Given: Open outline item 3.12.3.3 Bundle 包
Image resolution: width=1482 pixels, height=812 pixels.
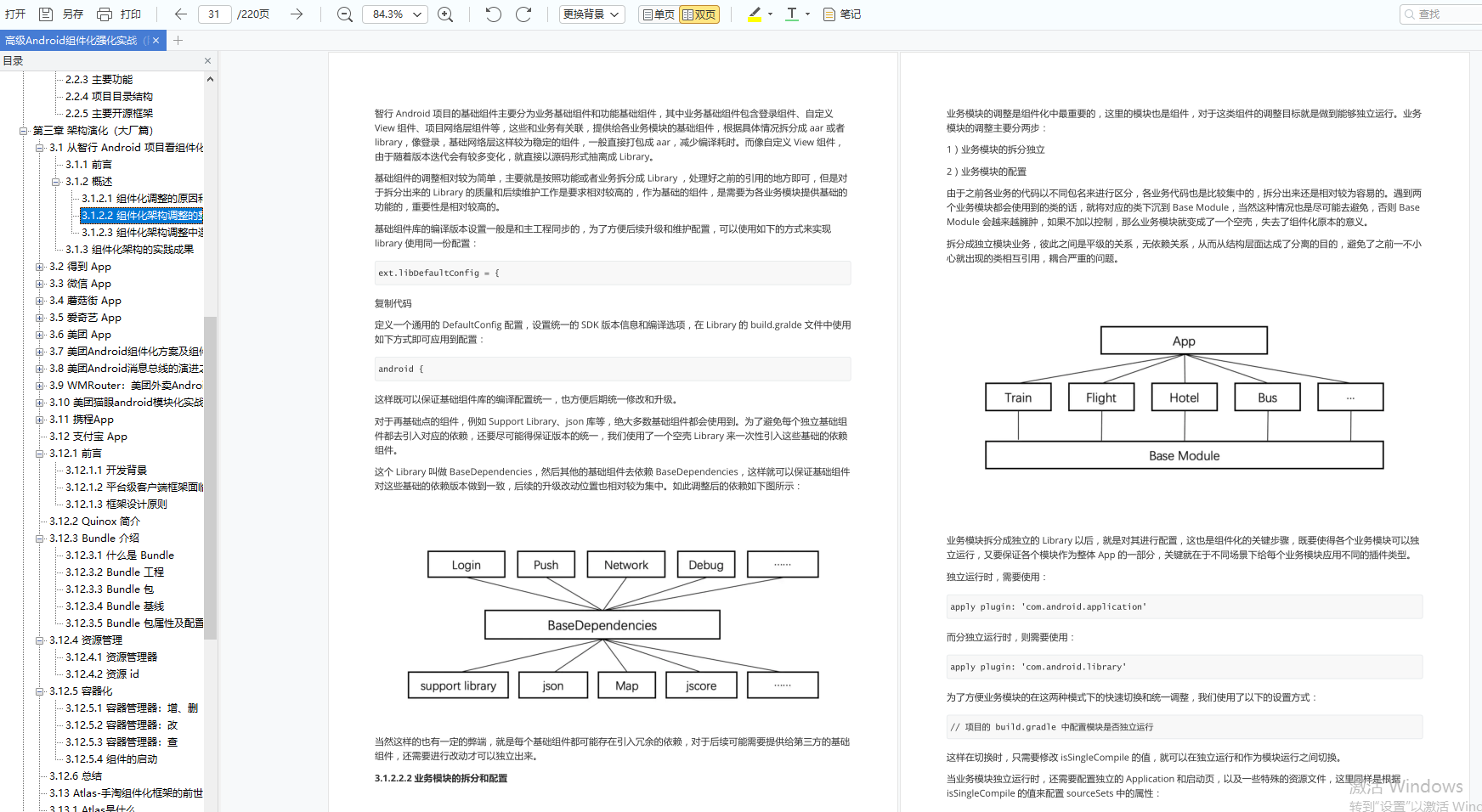Looking at the screenshot, I should (110, 589).
